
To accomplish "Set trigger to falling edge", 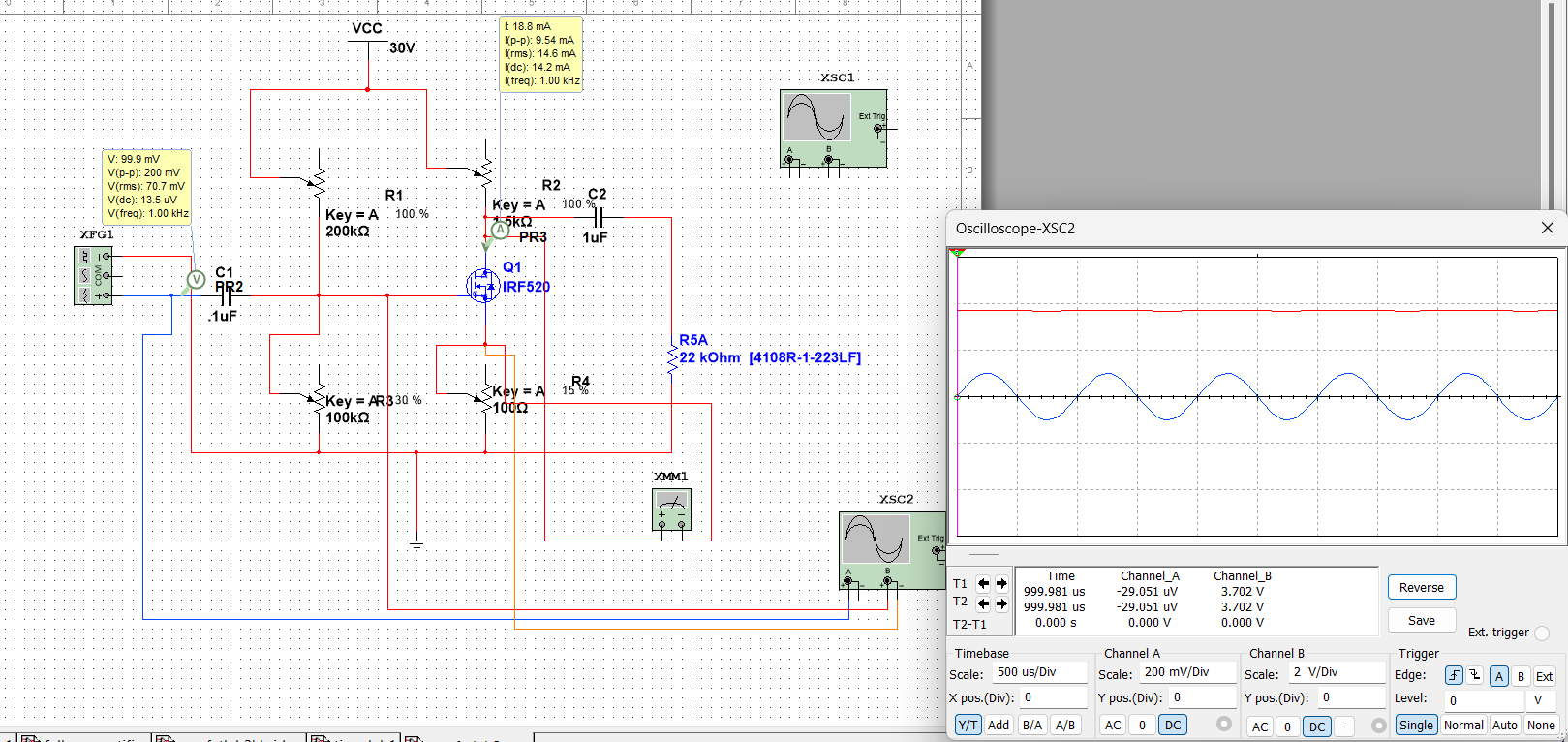I will click(1474, 676).
